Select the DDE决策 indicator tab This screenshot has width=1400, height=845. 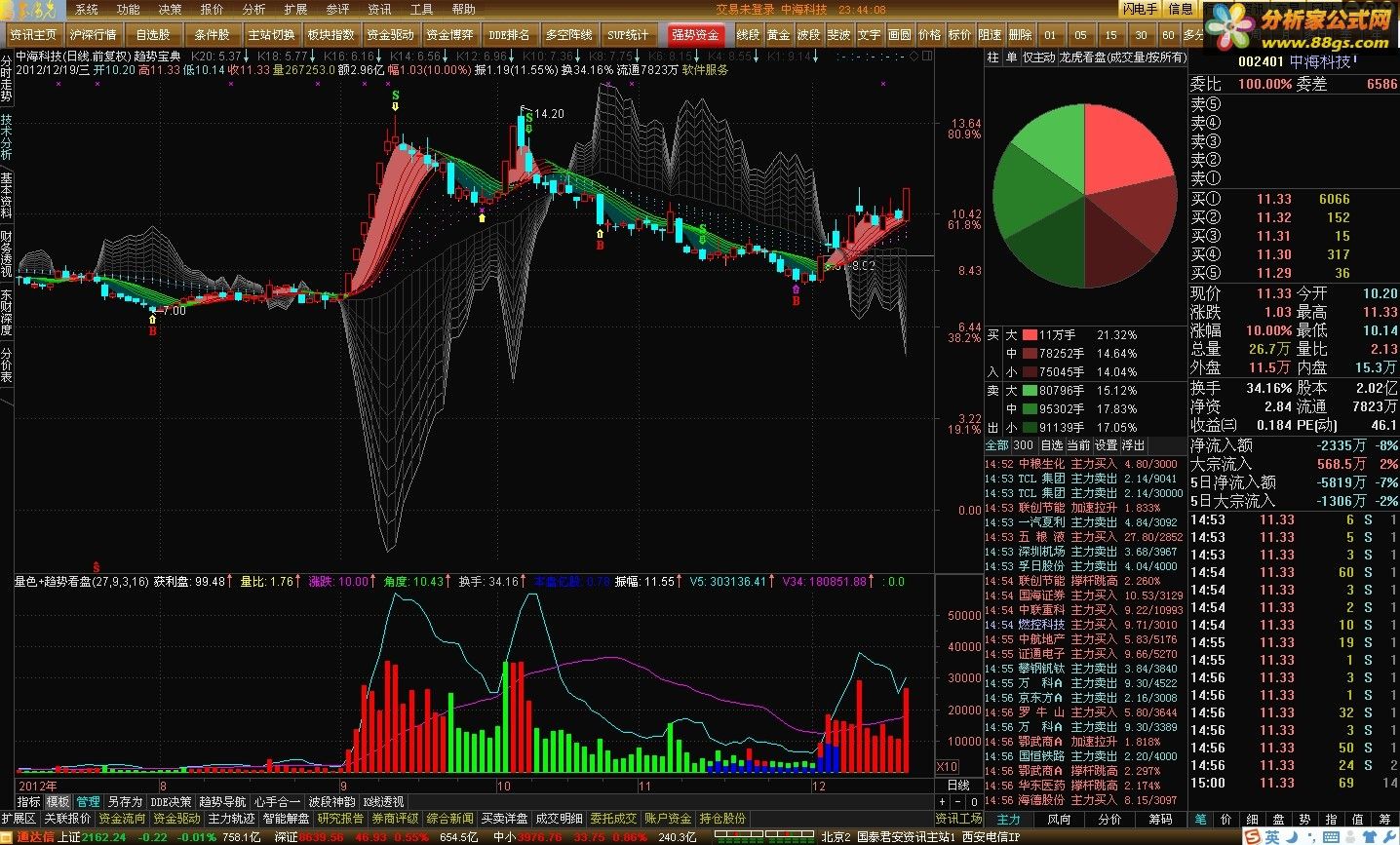point(172,801)
